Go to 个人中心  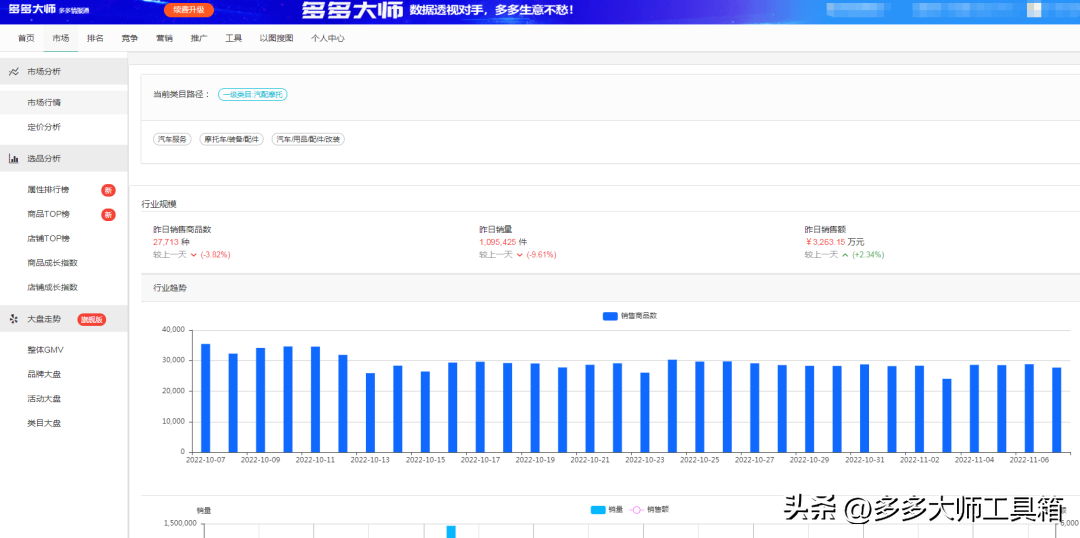[x=328, y=39]
